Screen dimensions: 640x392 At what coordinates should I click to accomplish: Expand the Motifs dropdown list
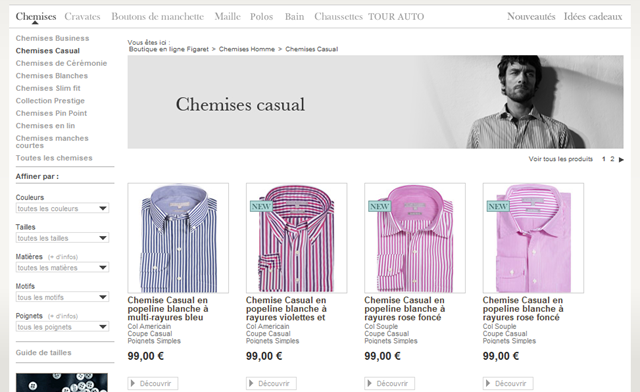(x=62, y=297)
